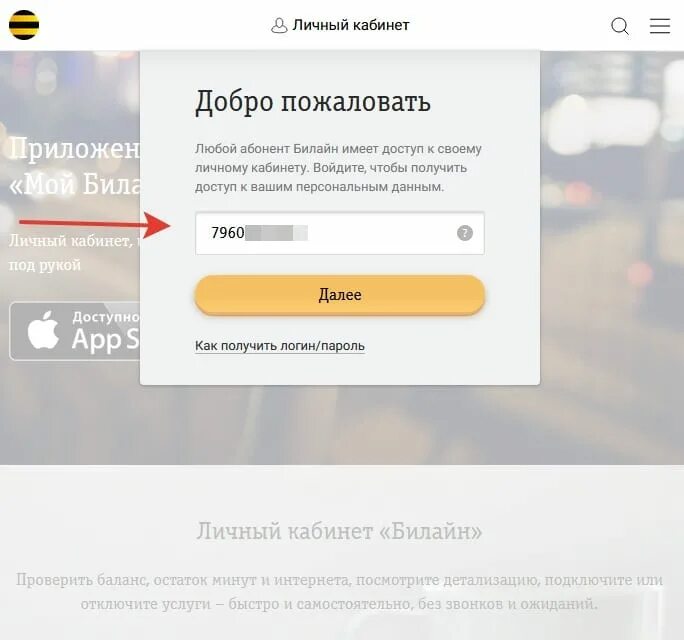
Task: Click the Приложение «Мой Билайн» promo heading
Action: (75, 166)
